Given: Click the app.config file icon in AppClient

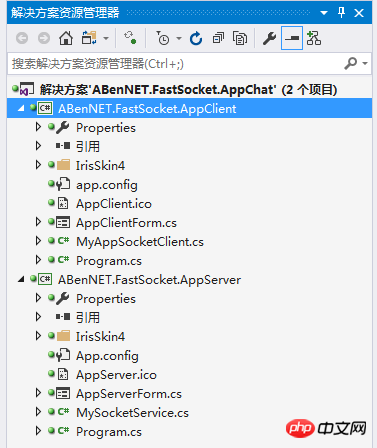Looking at the screenshot, I should pyautogui.click(x=63, y=184).
